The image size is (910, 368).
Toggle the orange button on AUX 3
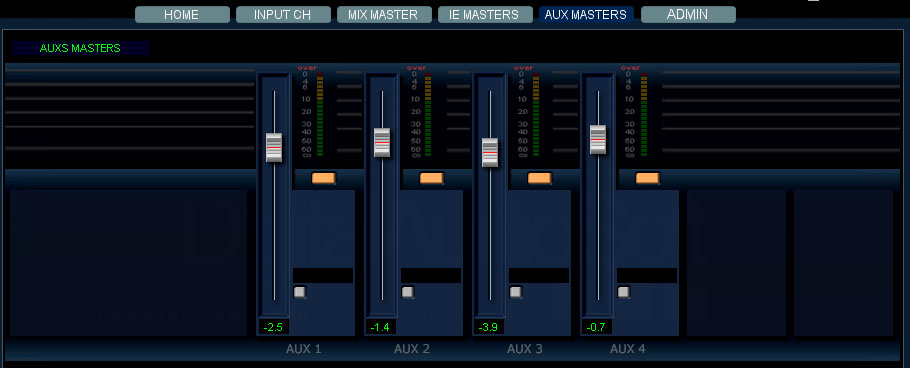coord(540,178)
